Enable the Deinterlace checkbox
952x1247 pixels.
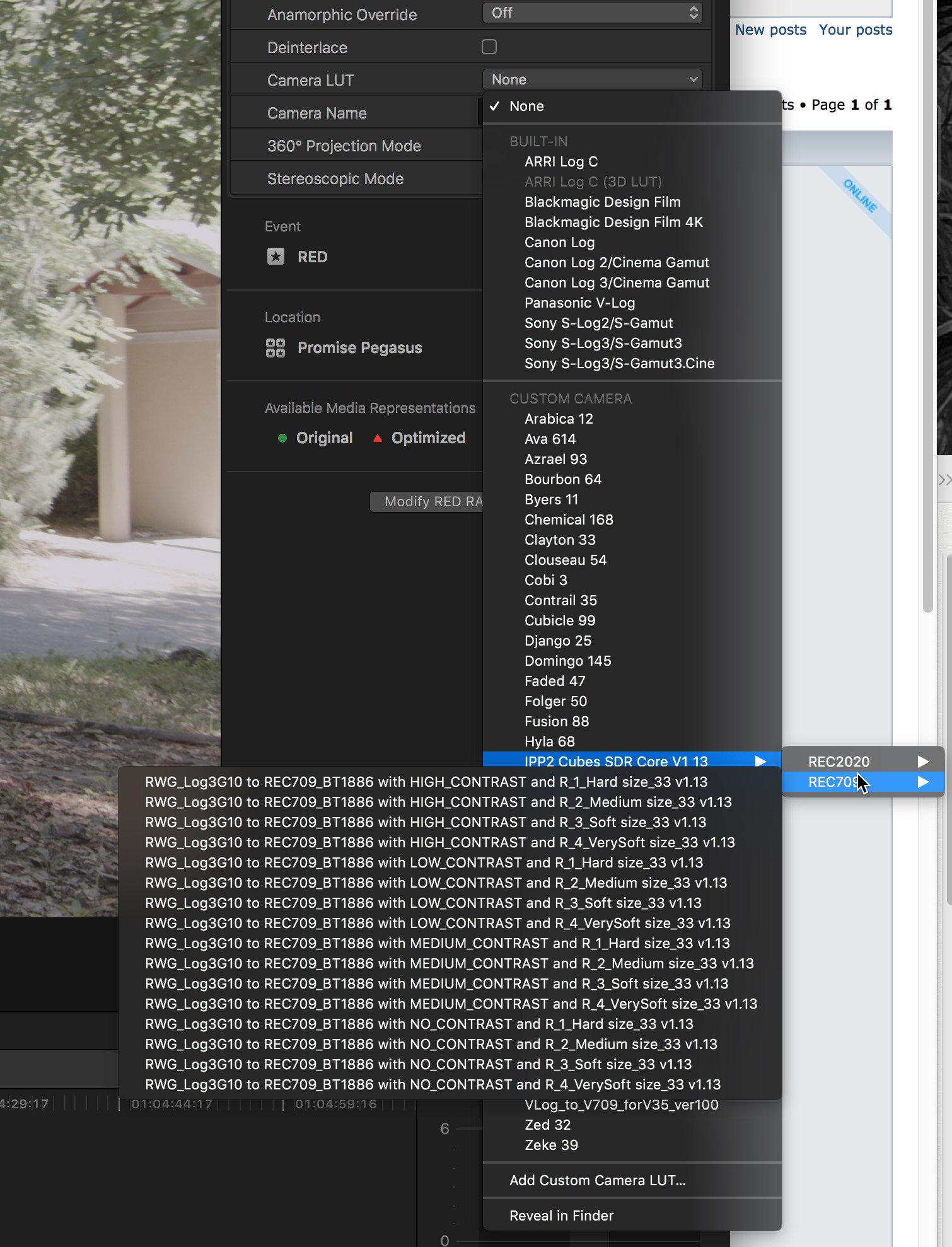click(489, 47)
